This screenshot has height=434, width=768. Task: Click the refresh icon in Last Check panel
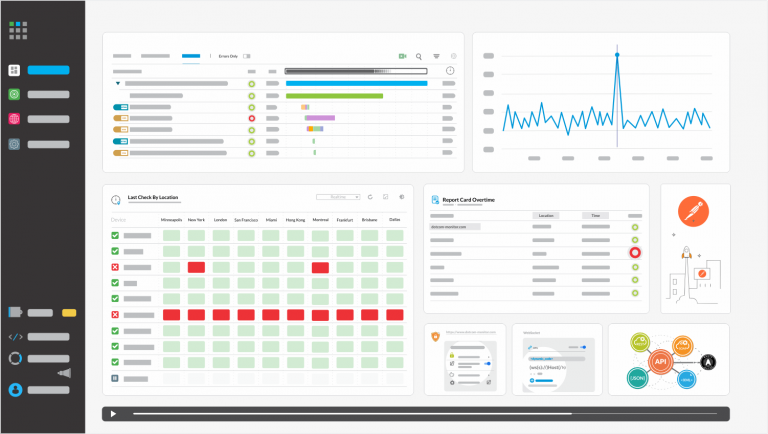point(370,197)
